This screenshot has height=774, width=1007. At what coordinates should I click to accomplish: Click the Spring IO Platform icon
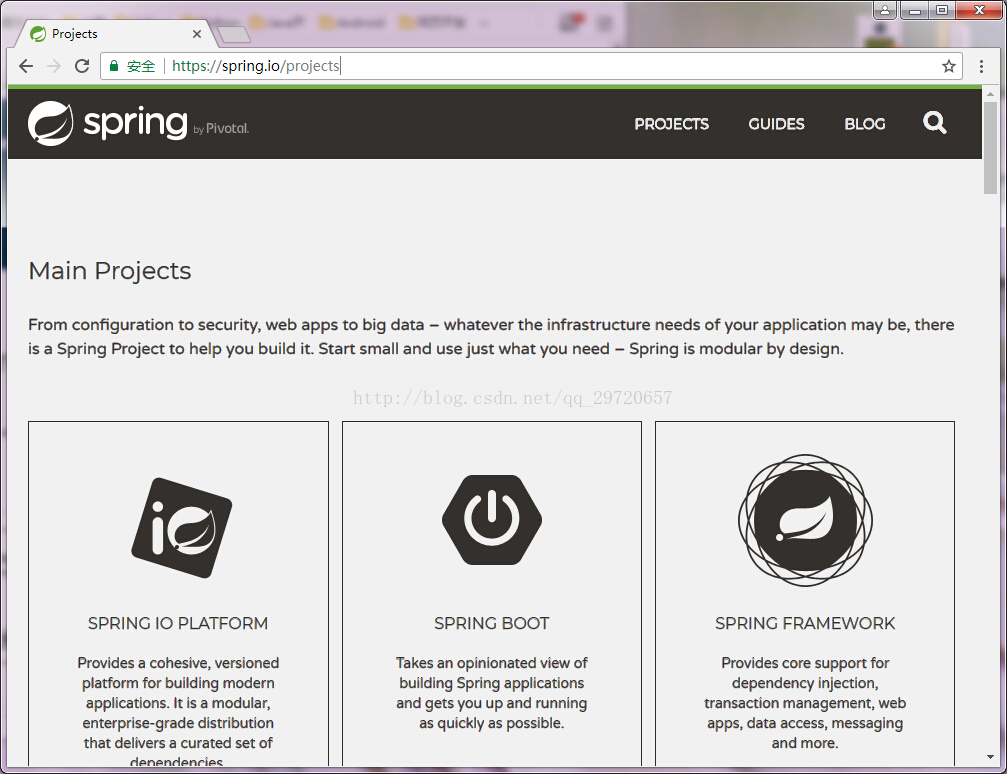pyautogui.click(x=182, y=527)
